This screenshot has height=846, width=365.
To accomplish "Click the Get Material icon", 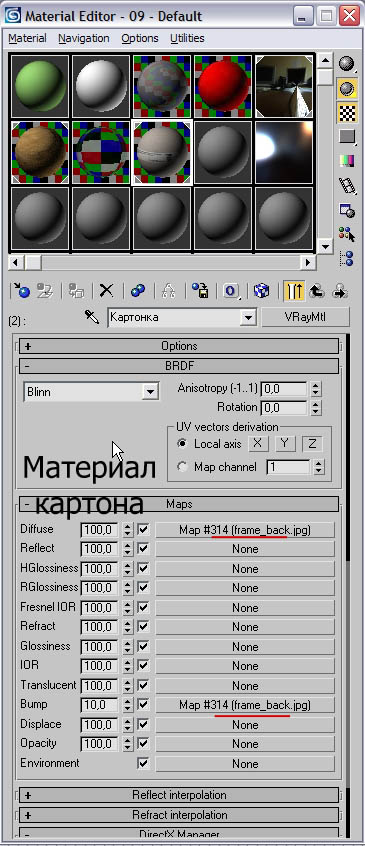I will pyautogui.click(x=22, y=291).
